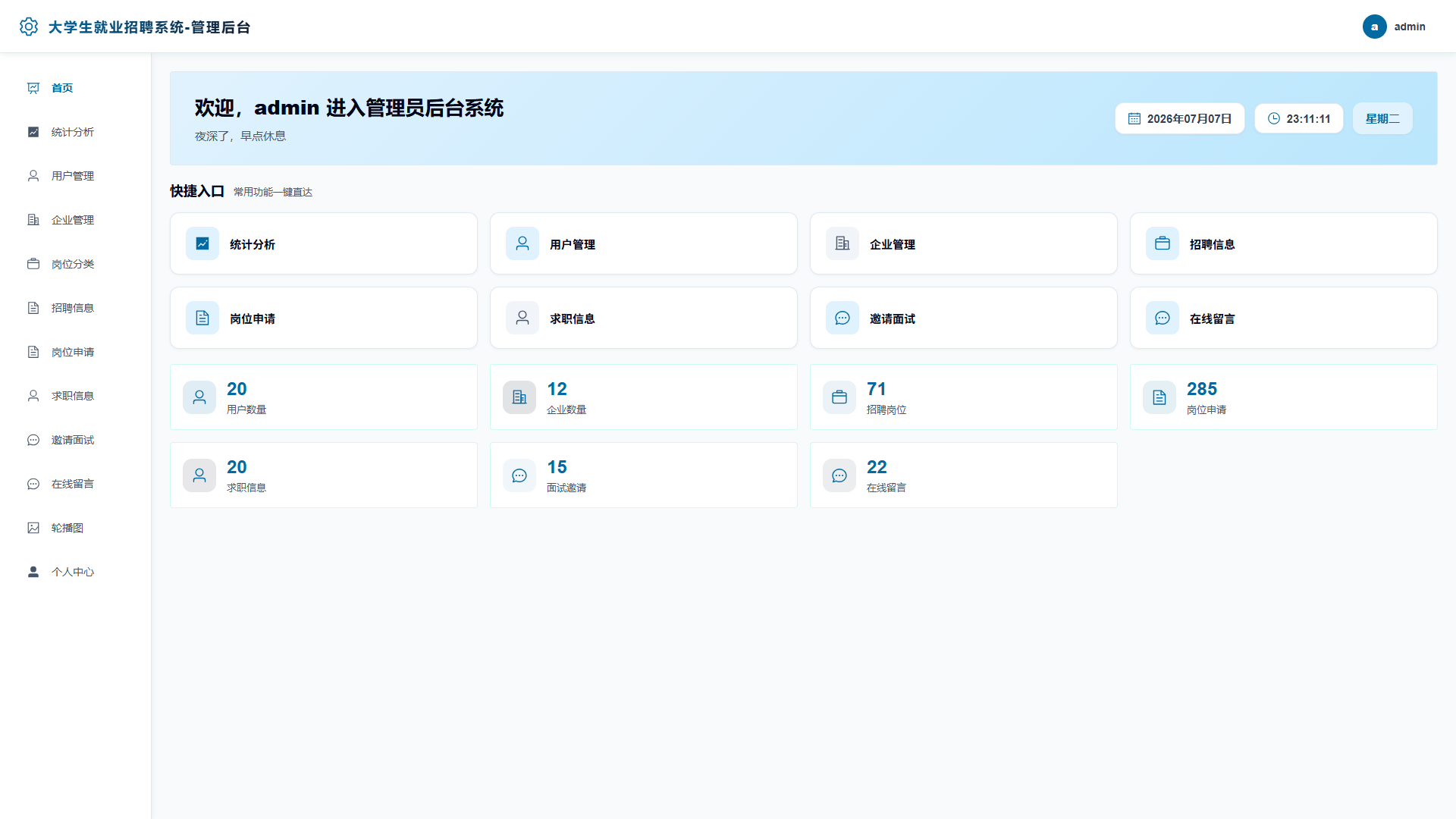Click 岗位申请 document icon in quick entry

202,318
